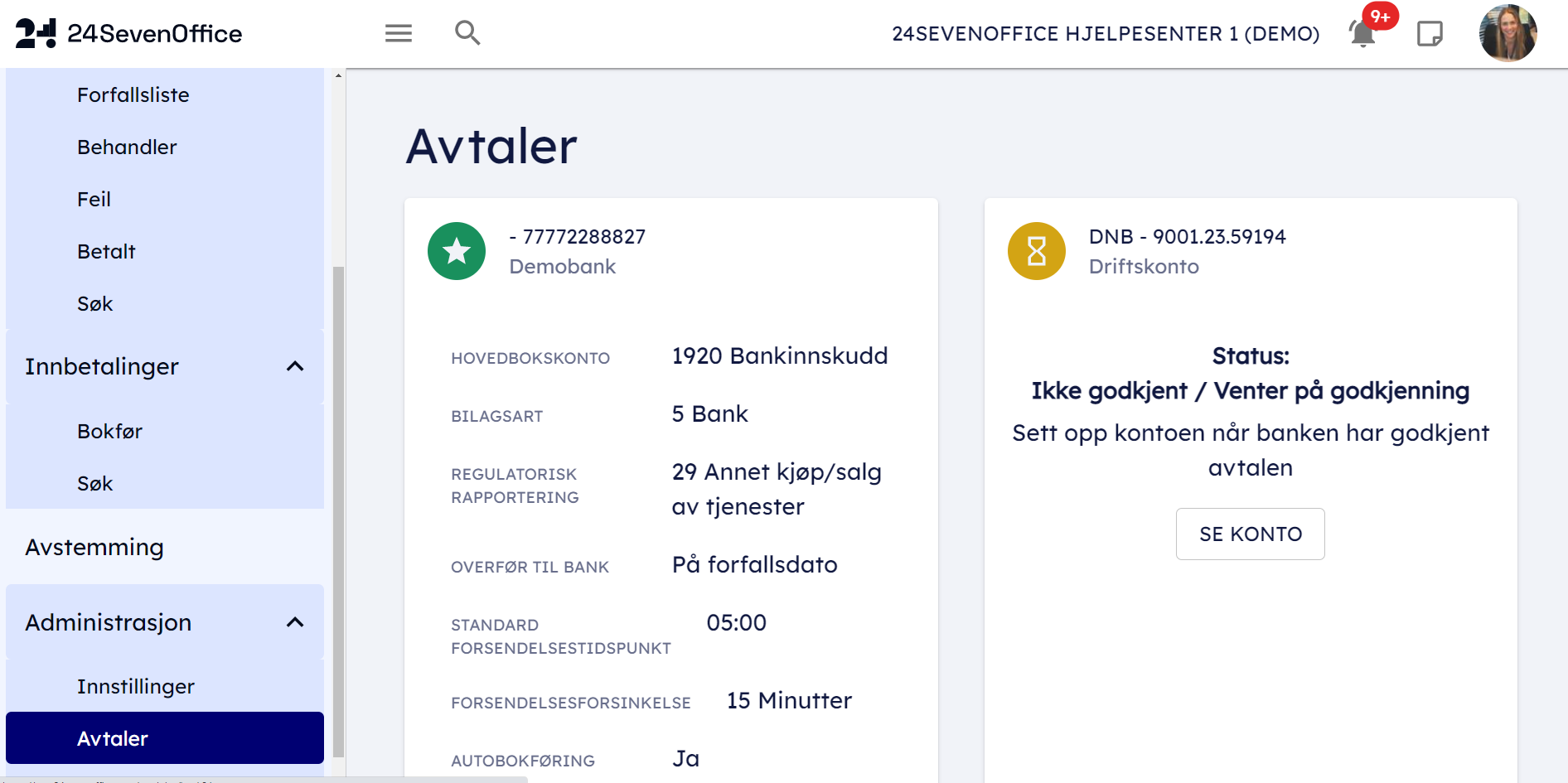Open the hamburger menu icon
Screen dimensions: 1568x783
click(398, 33)
